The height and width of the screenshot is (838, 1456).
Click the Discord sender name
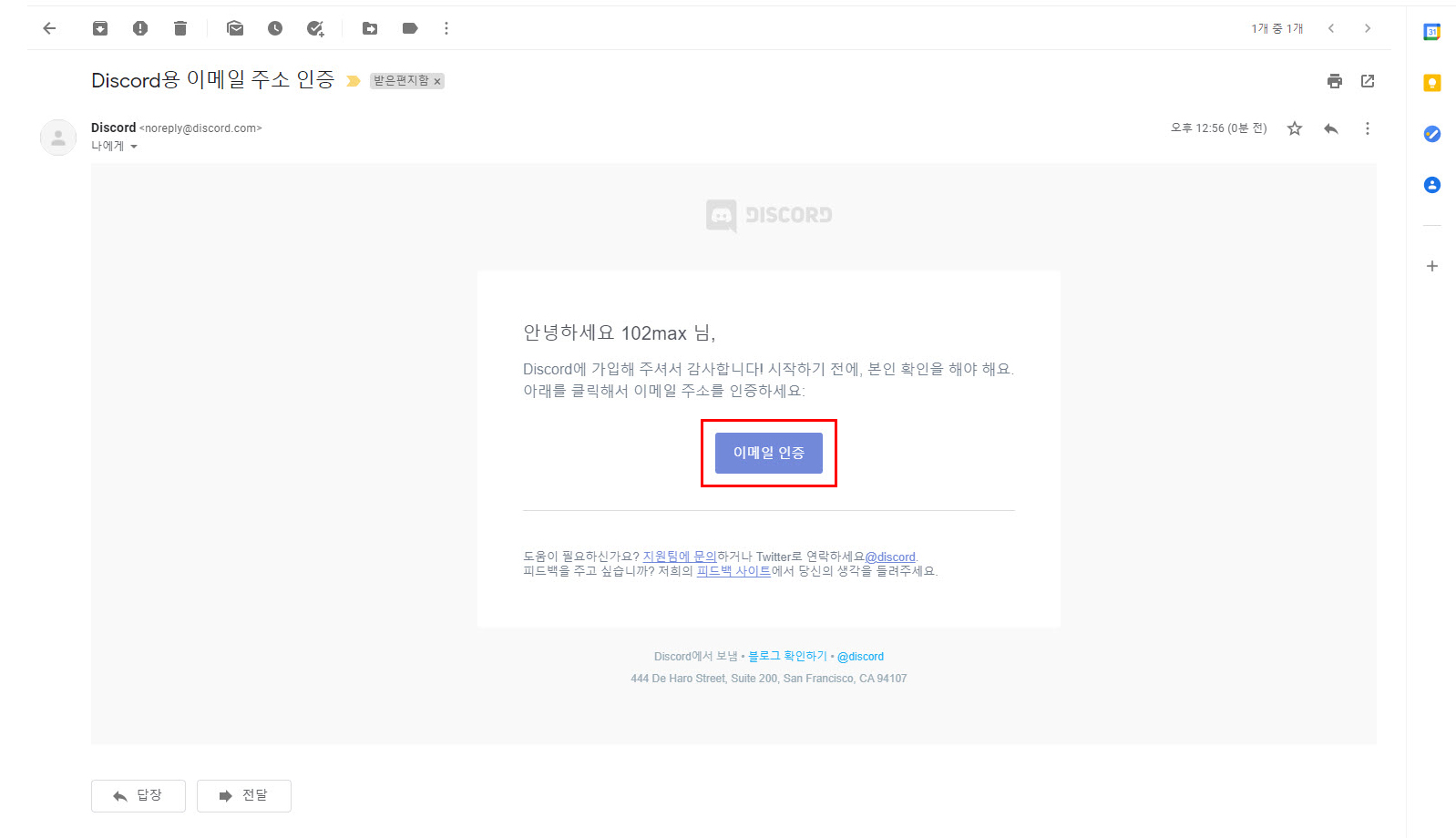pyautogui.click(x=113, y=128)
